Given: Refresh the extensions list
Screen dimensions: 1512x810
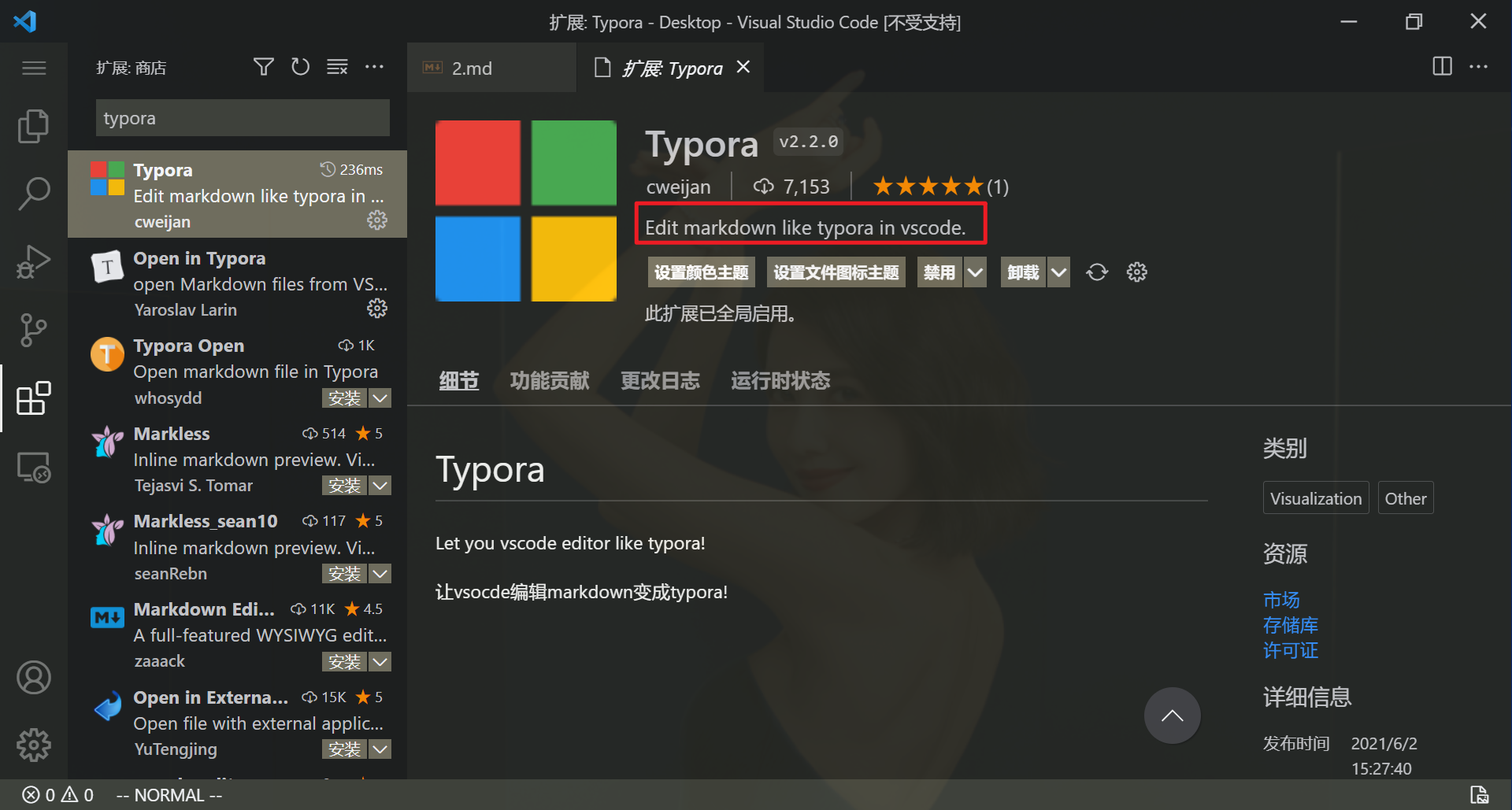Looking at the screenshot, I should [x=300, y=67].
